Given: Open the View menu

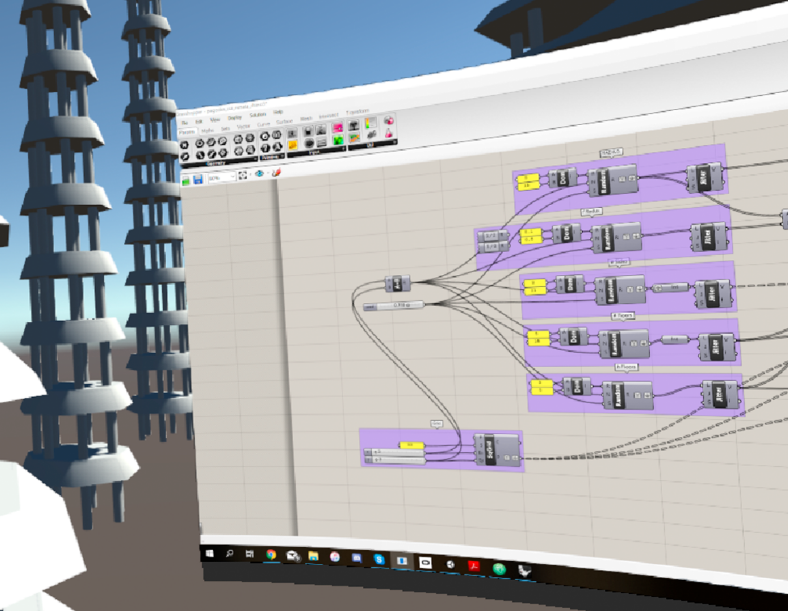Looking at the screenshot, I should [215, 120].
